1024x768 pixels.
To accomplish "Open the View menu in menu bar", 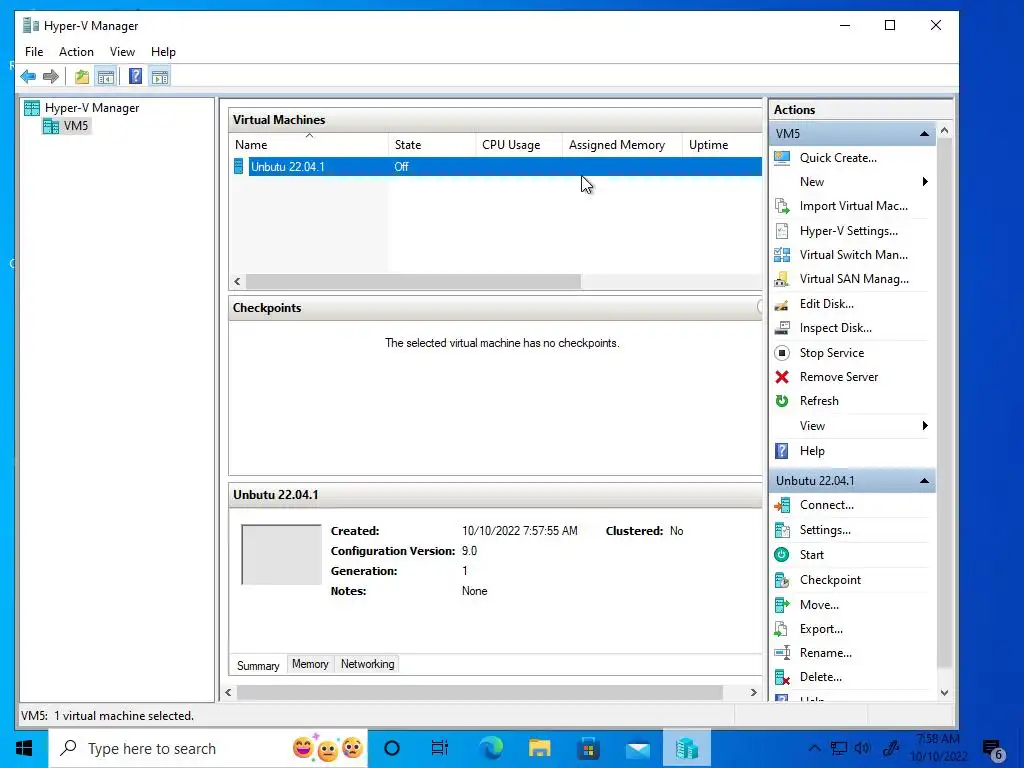I will [x=122, y=52].
